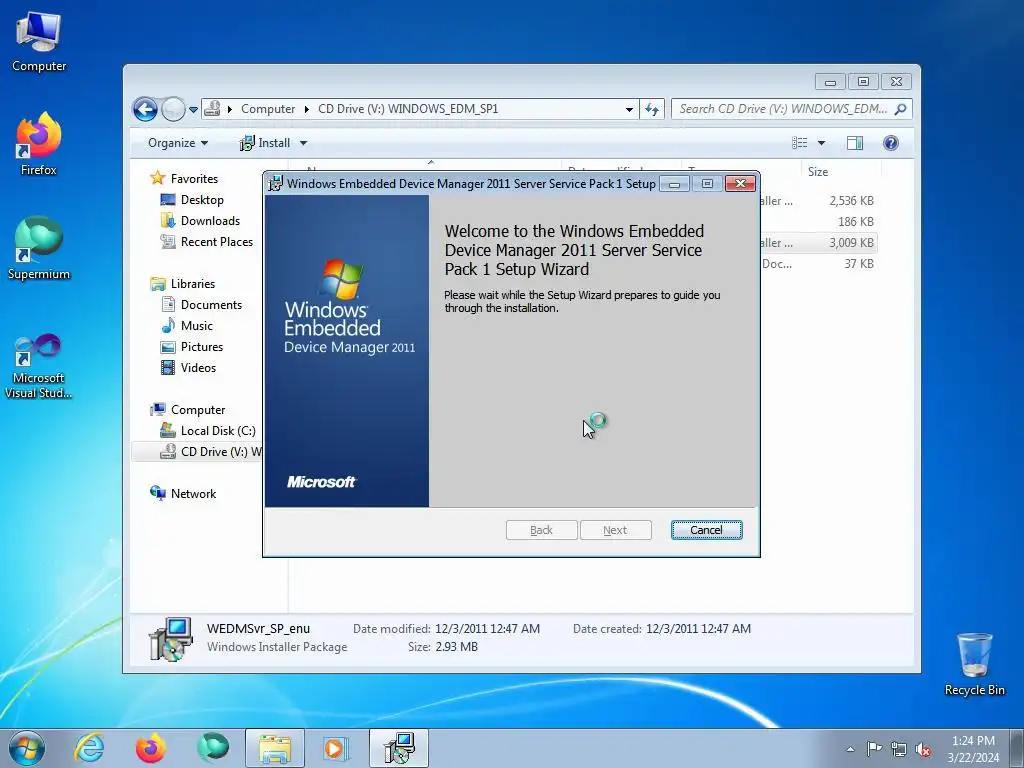Open the Computer desktop icon
The image size is (1024, 768).
click(x=39, y=42)
